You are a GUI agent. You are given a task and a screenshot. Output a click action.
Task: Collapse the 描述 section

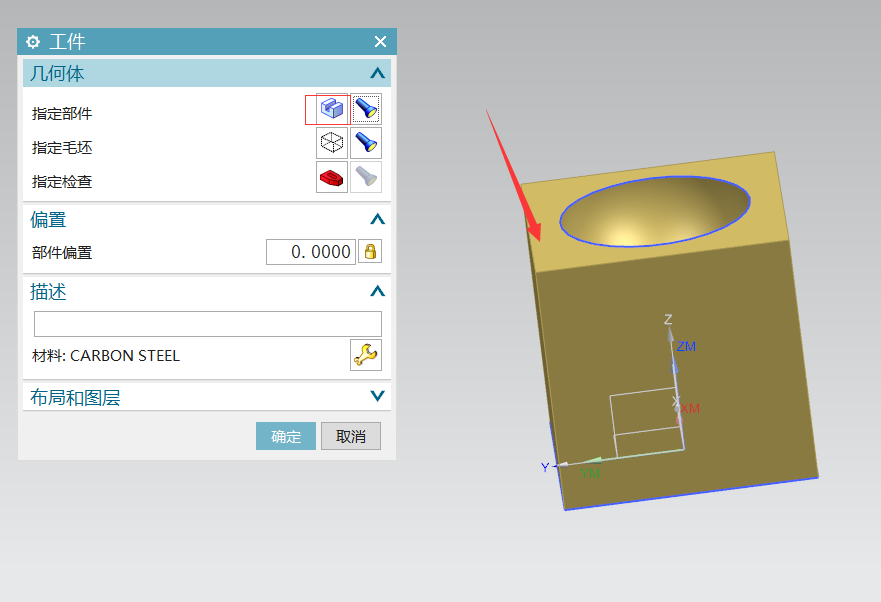377,292
